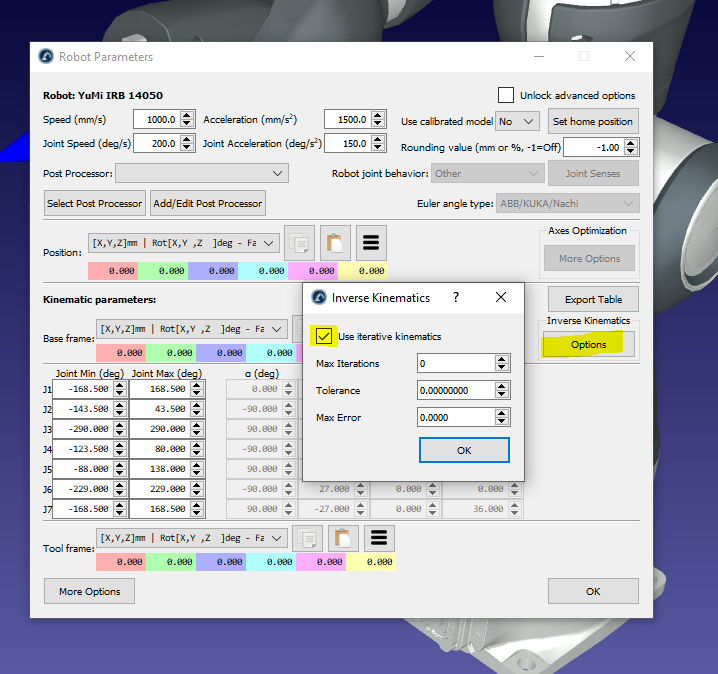Open the Tool frame hamburger menu

pyautogui.click(x=380, y=538)
